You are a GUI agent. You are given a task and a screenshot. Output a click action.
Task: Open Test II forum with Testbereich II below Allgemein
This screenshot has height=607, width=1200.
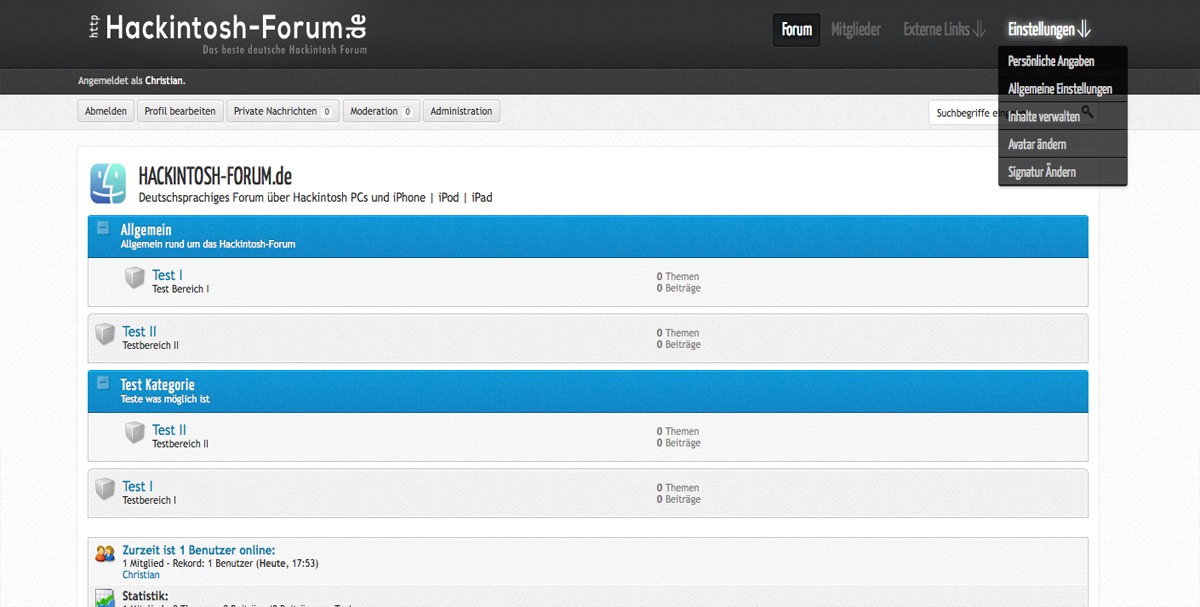140,331
